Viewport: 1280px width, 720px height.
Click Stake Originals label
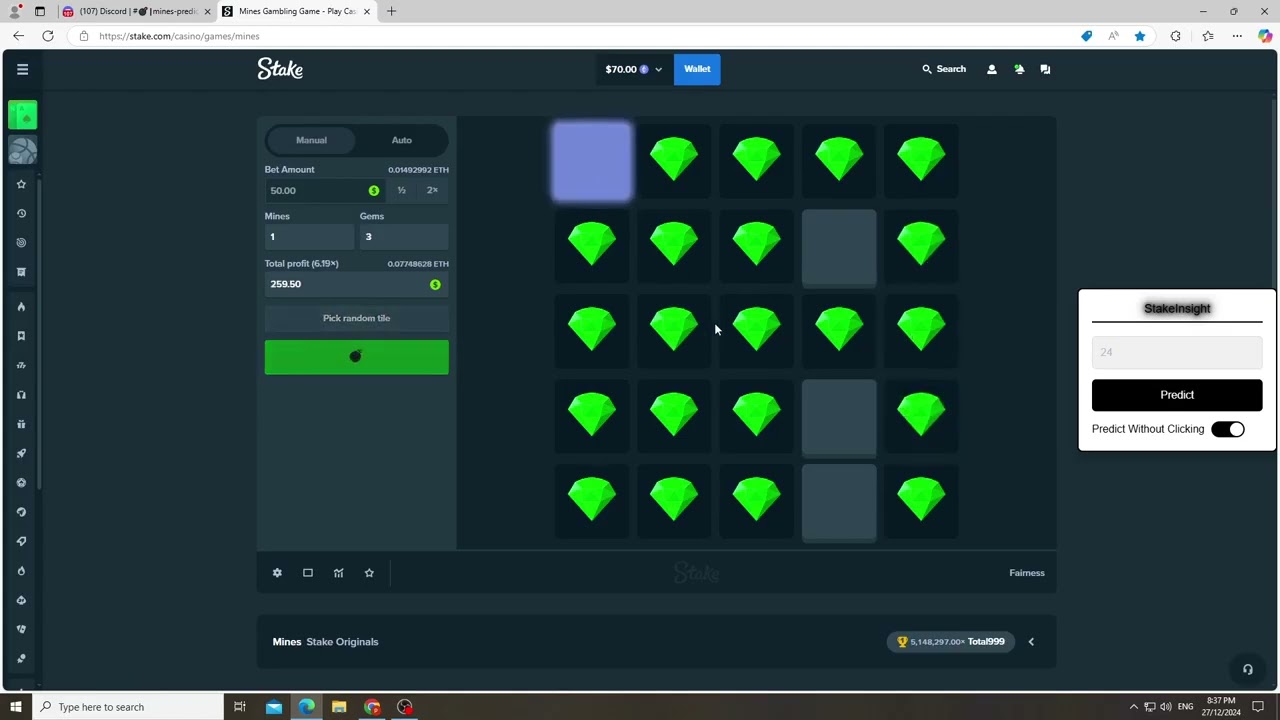click(x=342, y=642)
